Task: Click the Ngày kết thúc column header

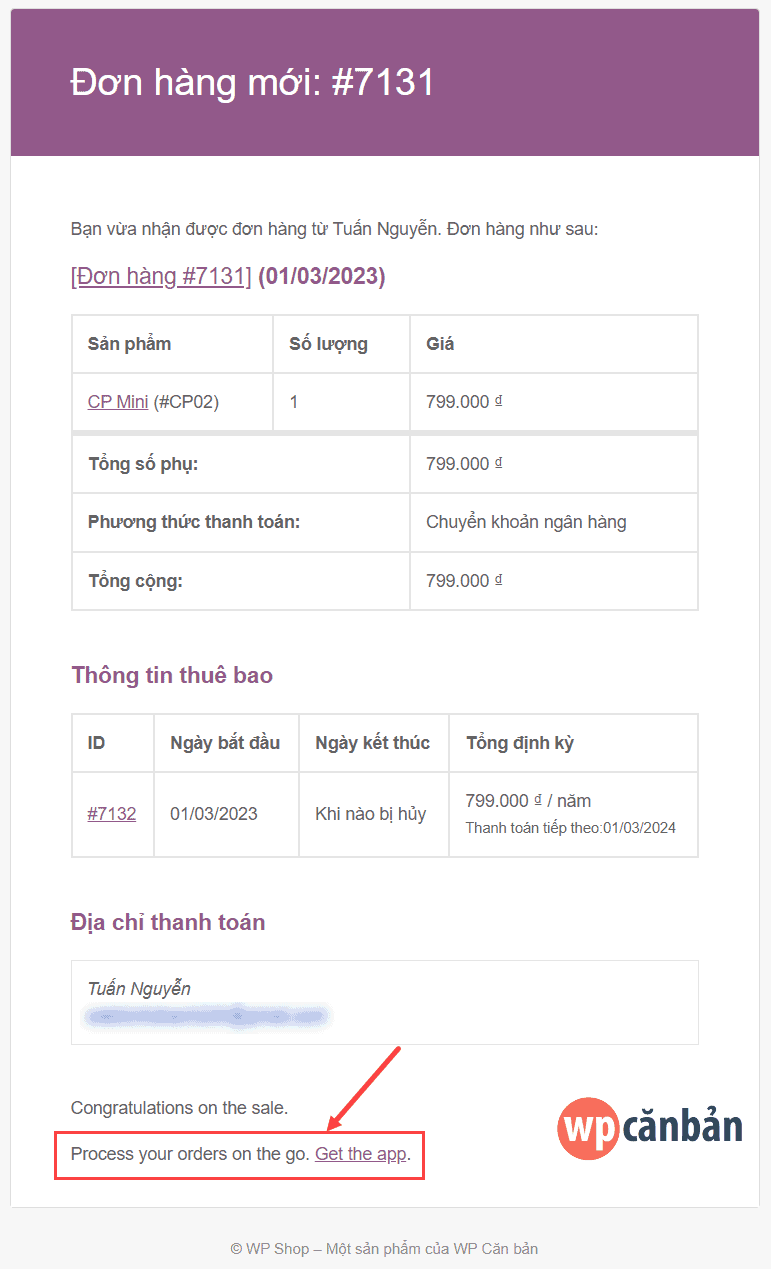Action: tap(372, 743)
